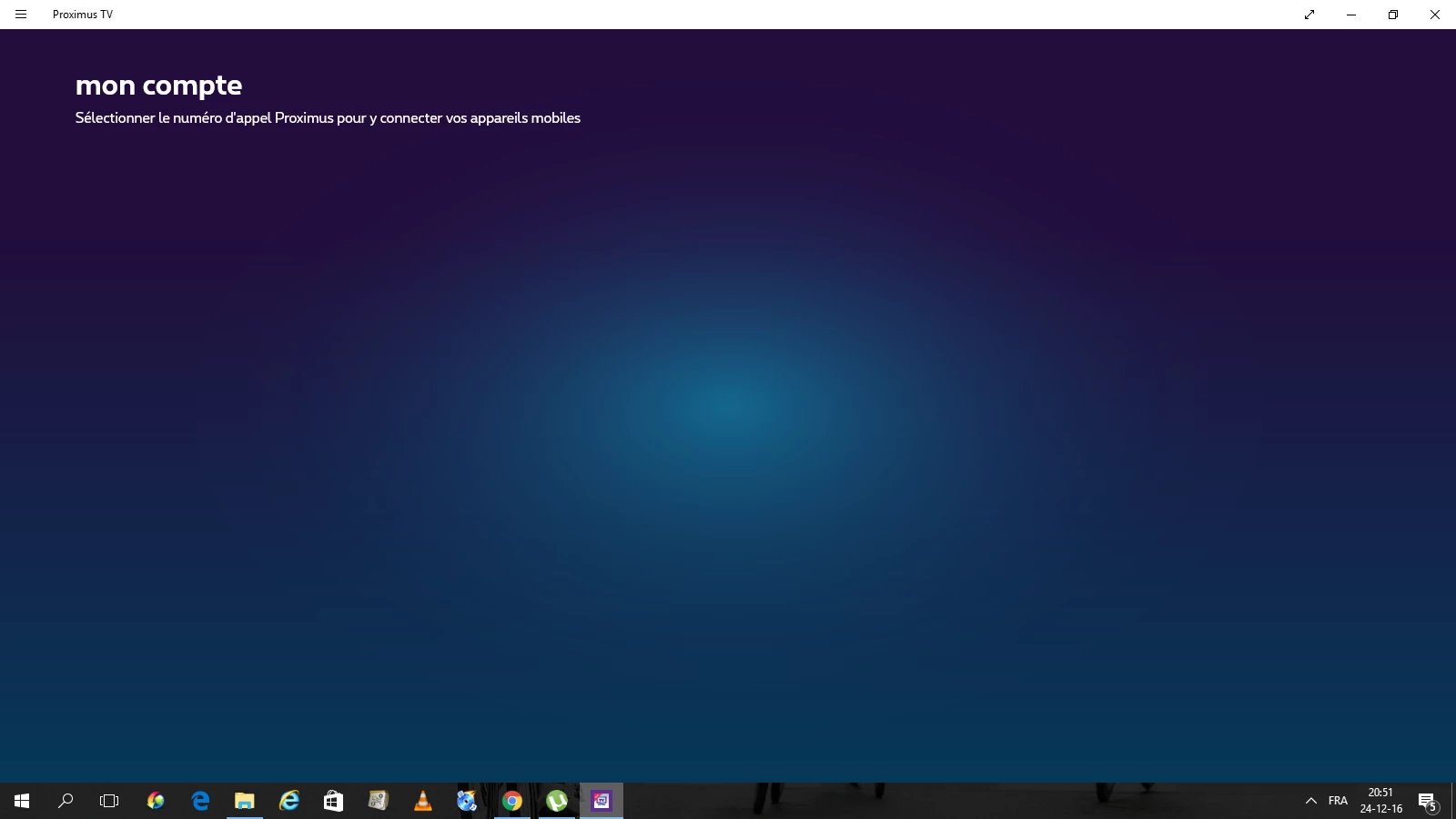The height and width of the screenshot is (819, 1456).
Task: Open the hamburger menu in Proximus TV
Action: pyautogui.click(x=21, y=15)
